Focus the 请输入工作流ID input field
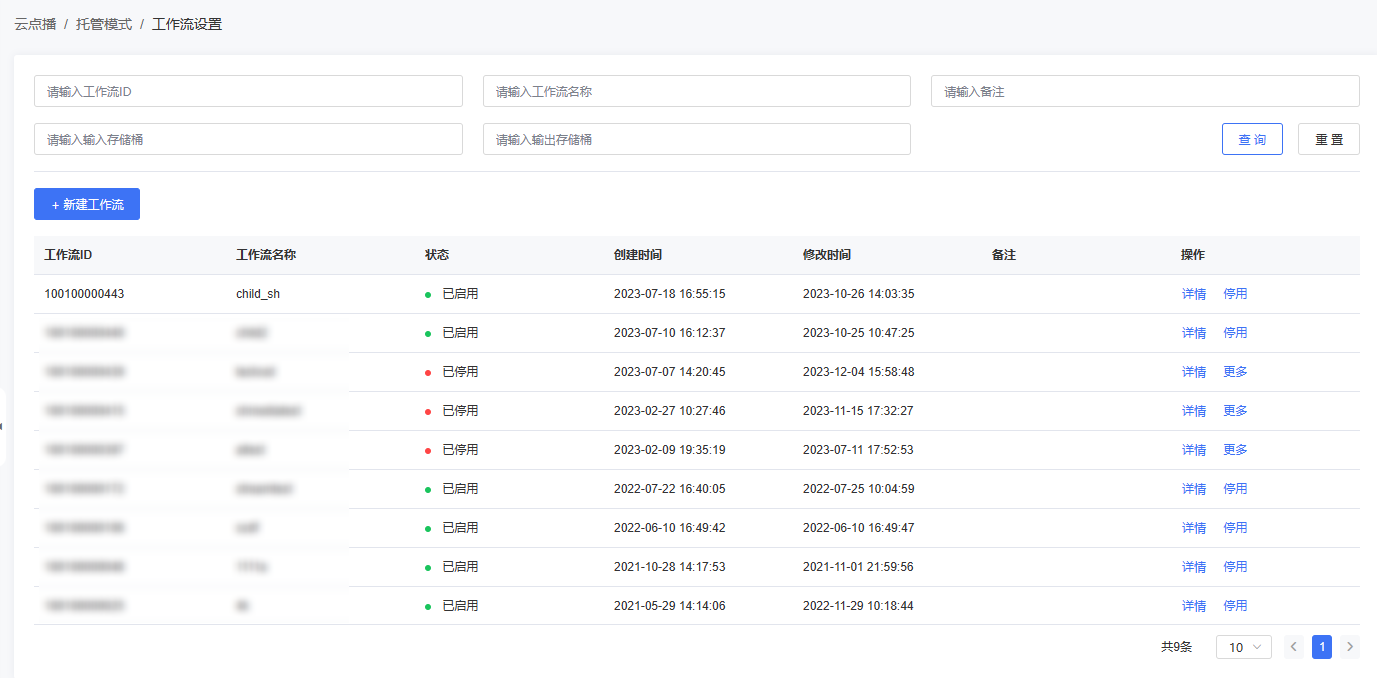 248,91
